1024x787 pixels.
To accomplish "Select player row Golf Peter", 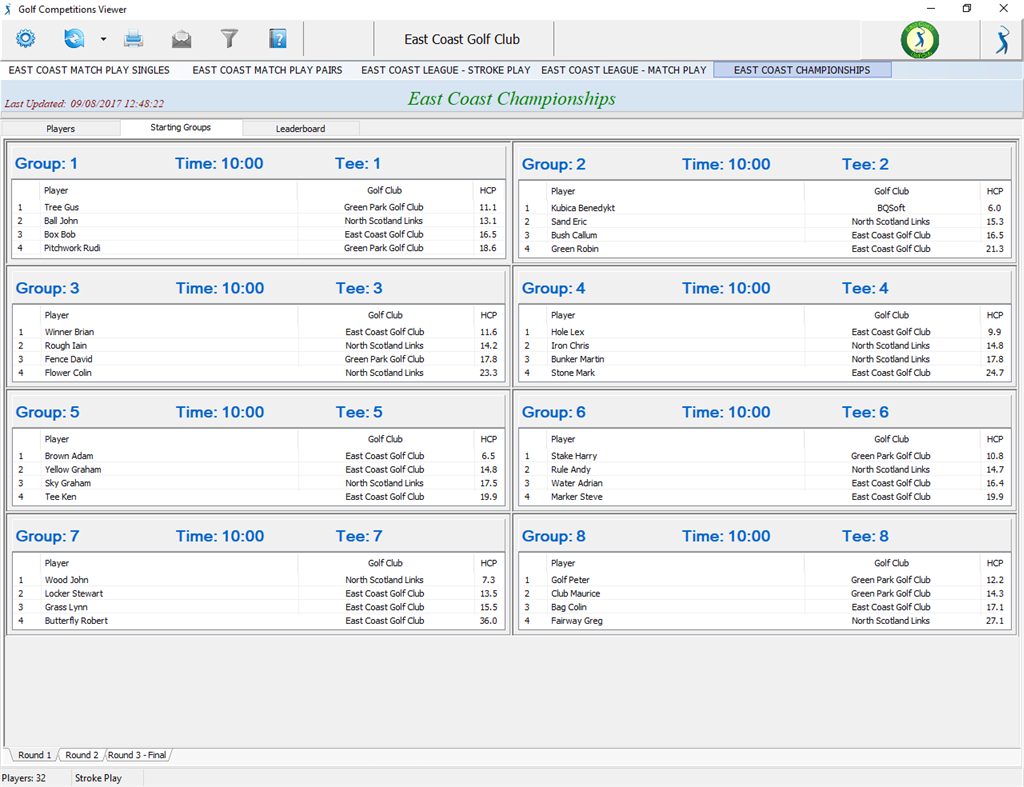I will pos(765,580).
